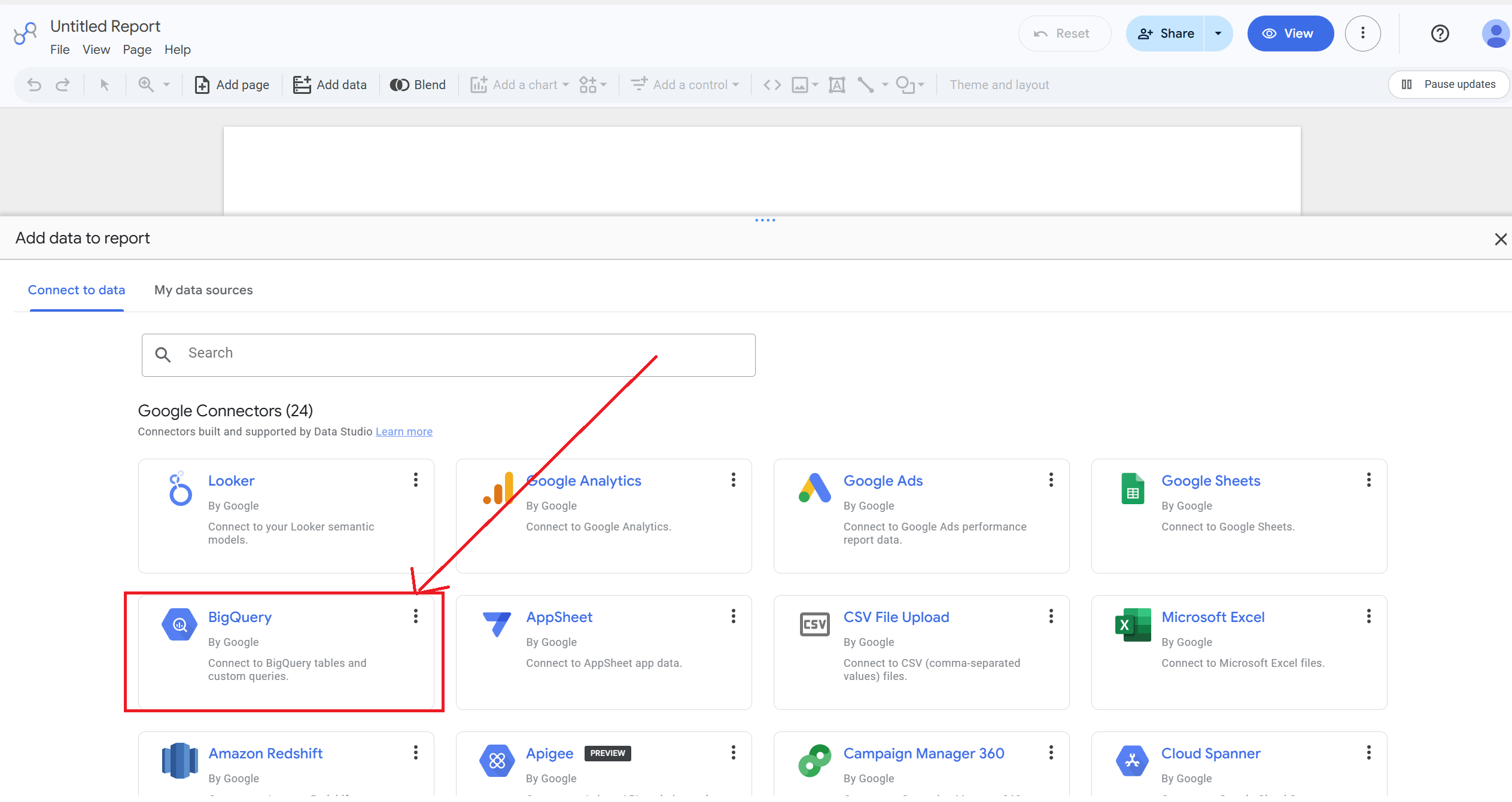Image resolution: width=1512 pixels, height=802 pixels.
Task: Select the BigQuery connector icon
Action: (x=180, y=624)
